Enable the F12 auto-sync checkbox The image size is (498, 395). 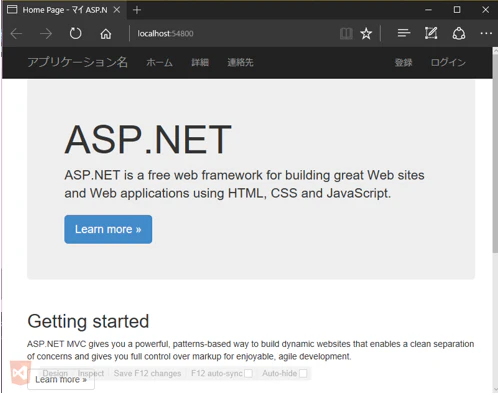[248, 373]
